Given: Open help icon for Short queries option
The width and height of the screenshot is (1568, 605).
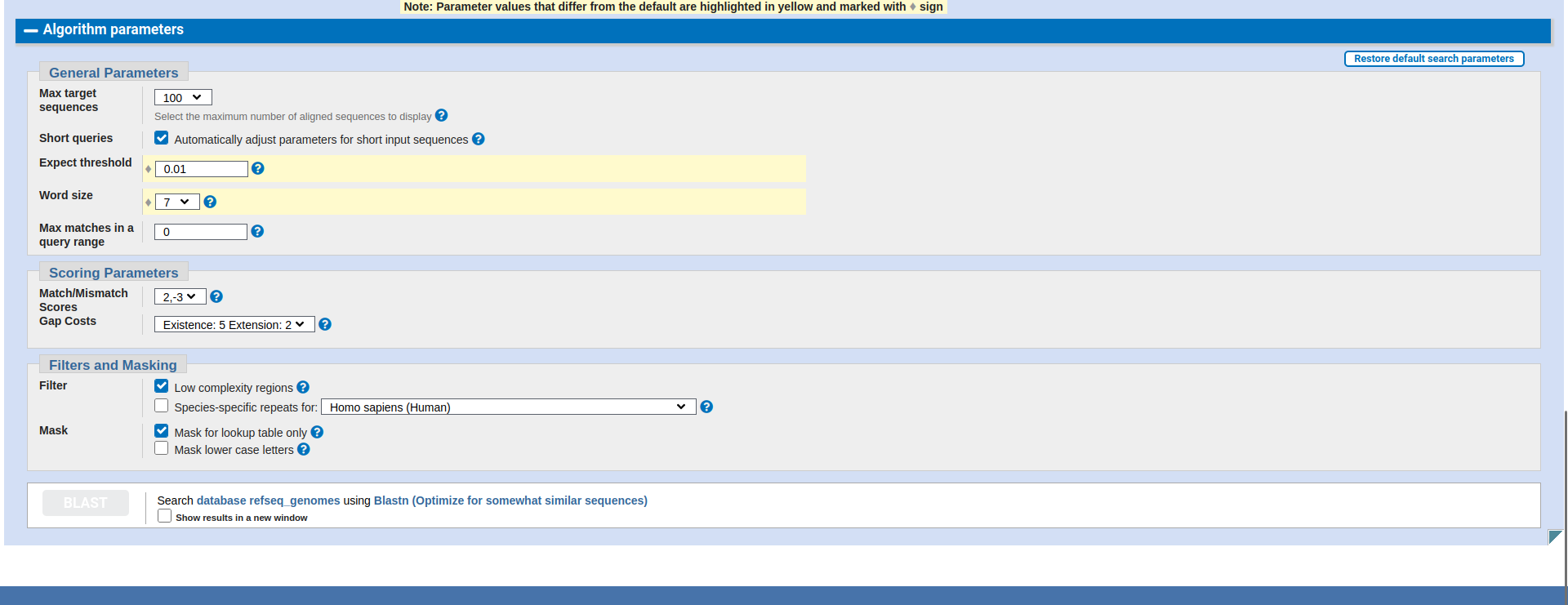Looking at the screenshot, I should (479, 139).
